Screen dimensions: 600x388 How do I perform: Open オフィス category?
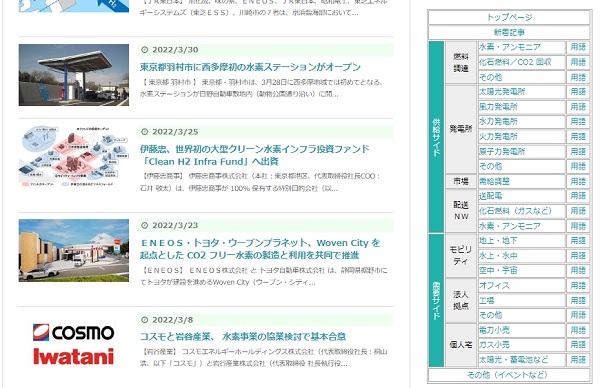[494, 285]
